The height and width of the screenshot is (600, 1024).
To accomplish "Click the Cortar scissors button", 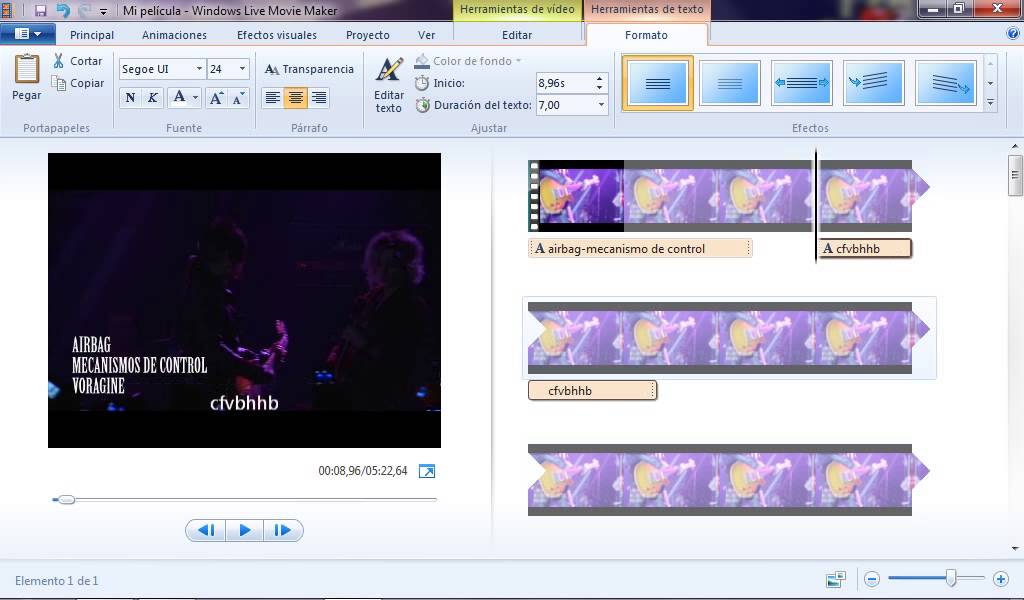I will [x=78, y=61].
